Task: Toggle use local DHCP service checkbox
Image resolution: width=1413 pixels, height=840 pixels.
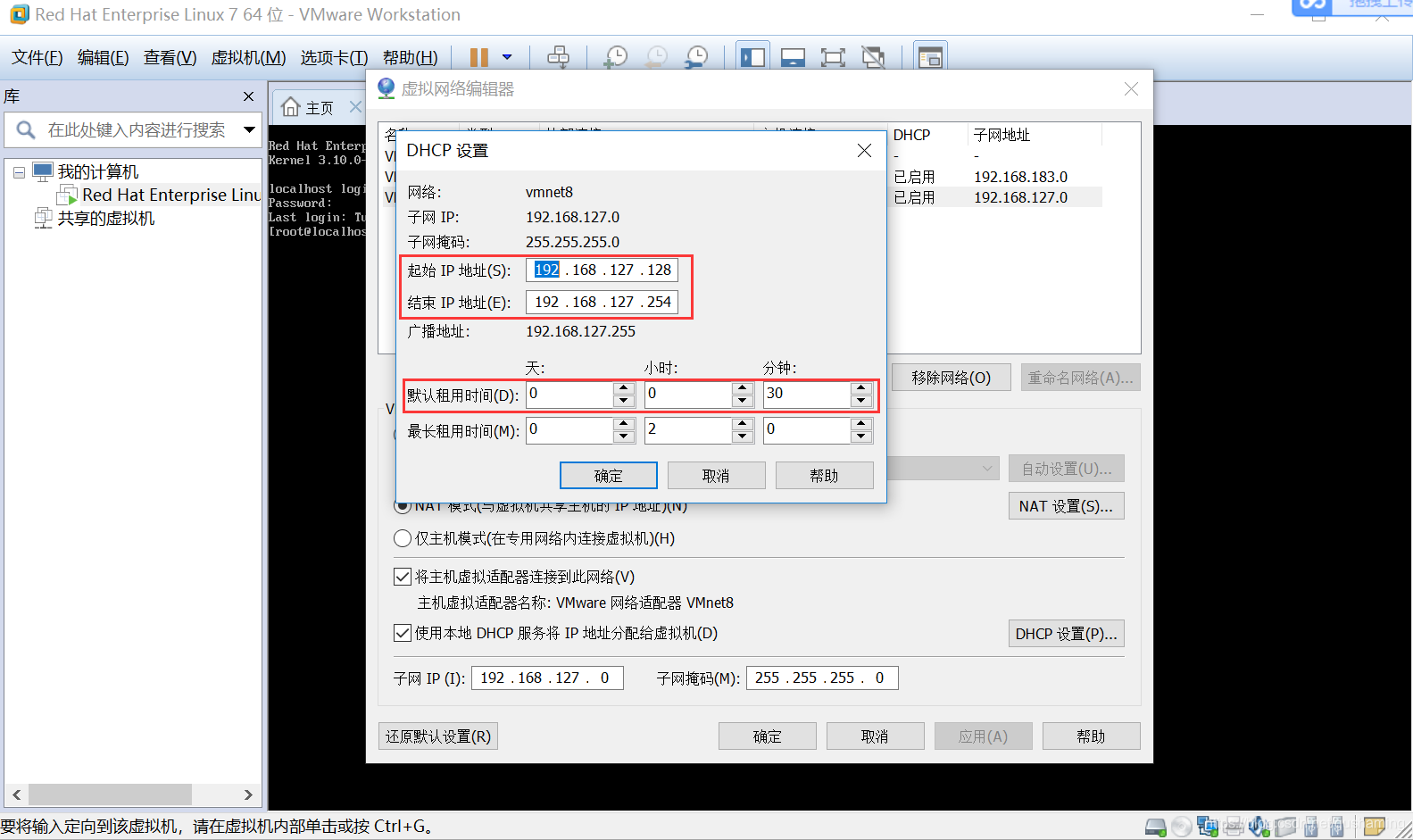Action: [x=403, y=633]
